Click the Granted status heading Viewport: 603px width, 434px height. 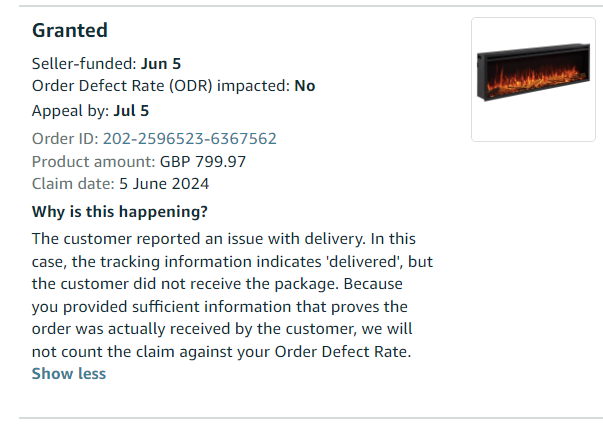point(70,30)
